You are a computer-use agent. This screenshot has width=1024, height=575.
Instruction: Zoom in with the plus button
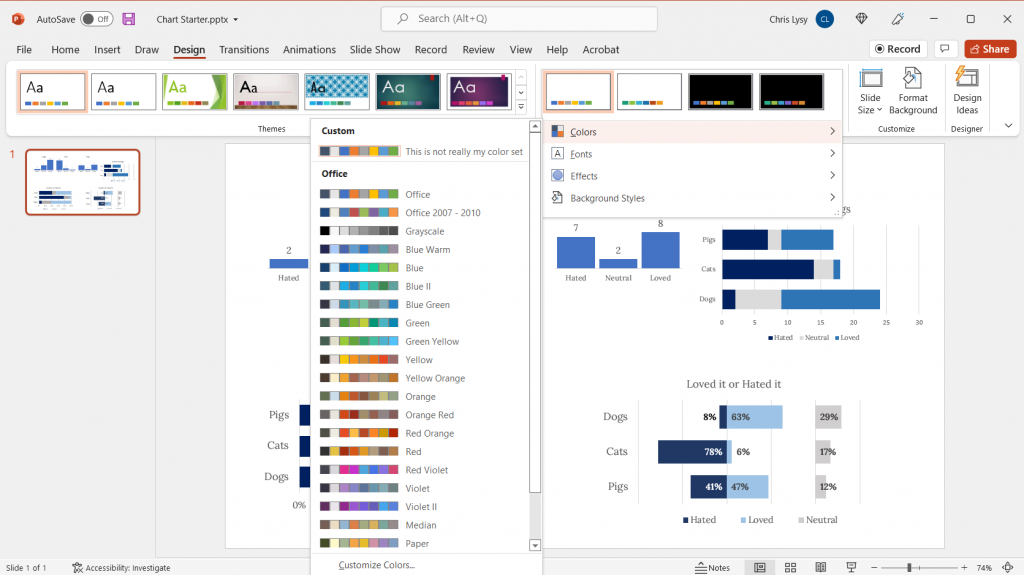[x=964, y=568]
